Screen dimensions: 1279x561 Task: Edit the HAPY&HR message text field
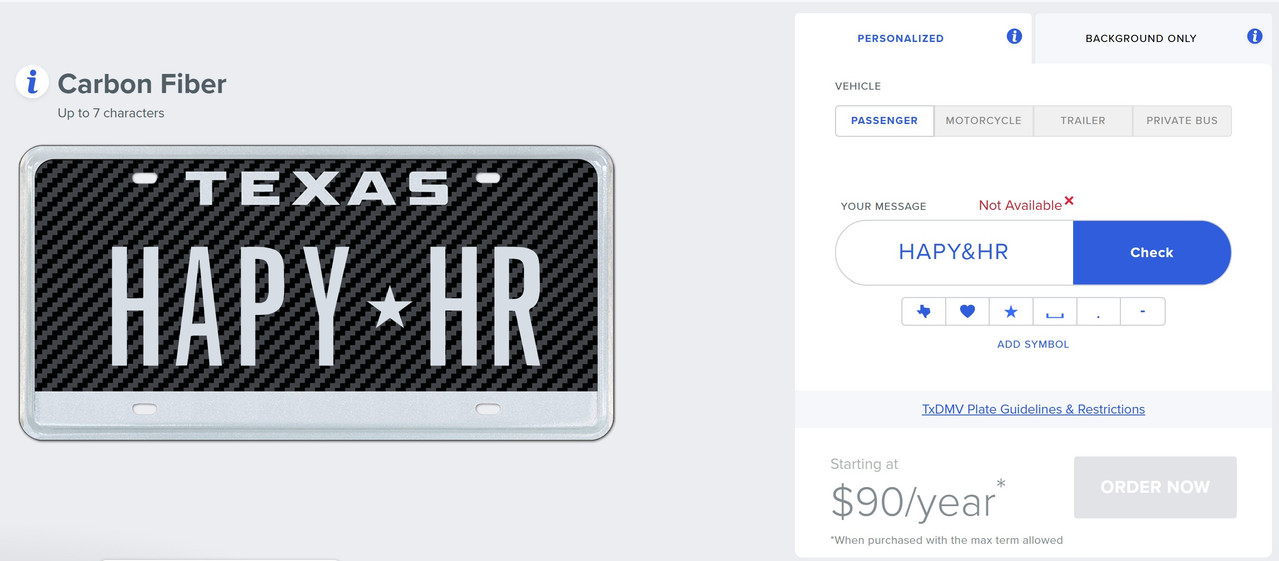click(x=954, y=252)
